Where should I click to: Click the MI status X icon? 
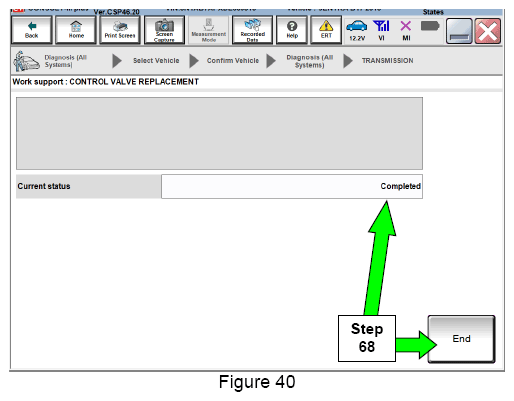coord(406,30)
